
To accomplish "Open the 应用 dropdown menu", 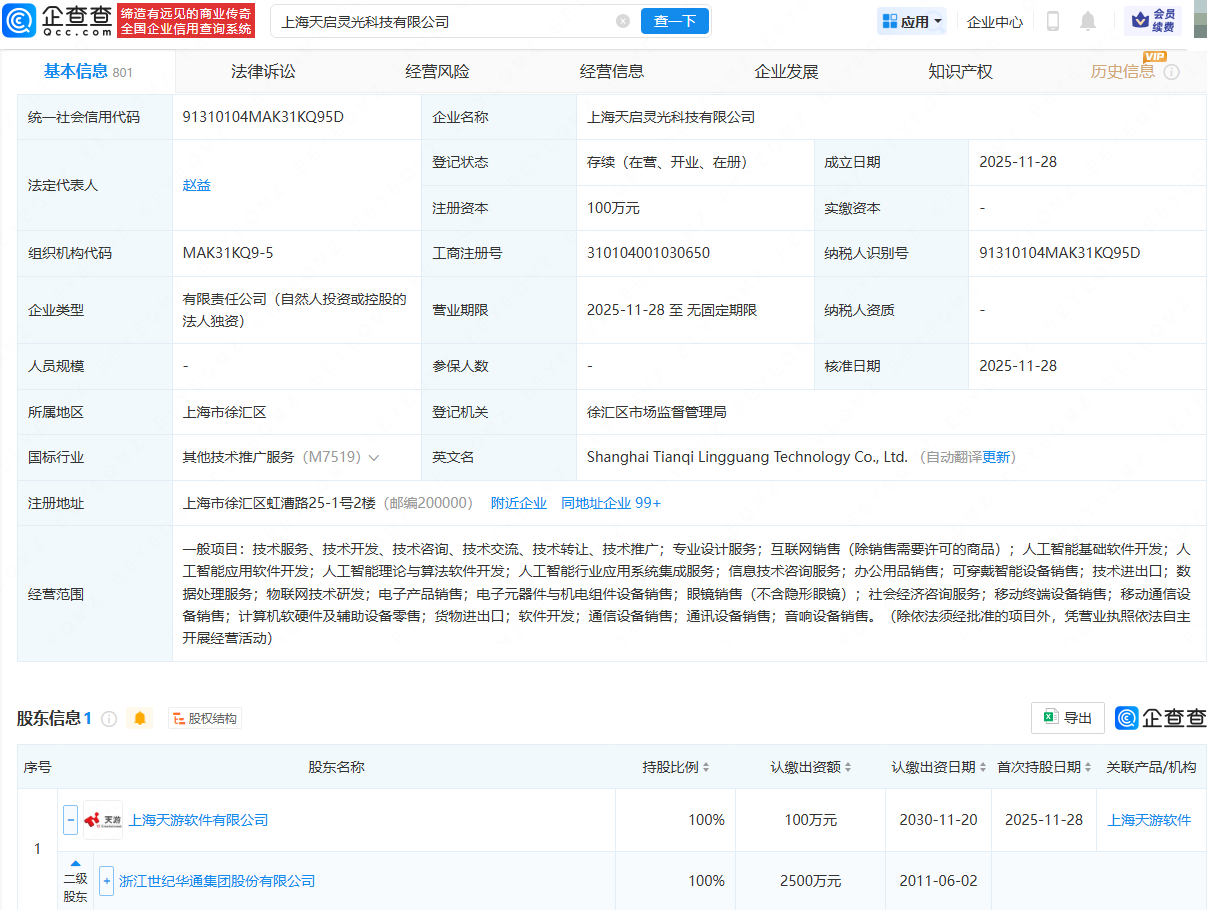I will coord(911,21).
